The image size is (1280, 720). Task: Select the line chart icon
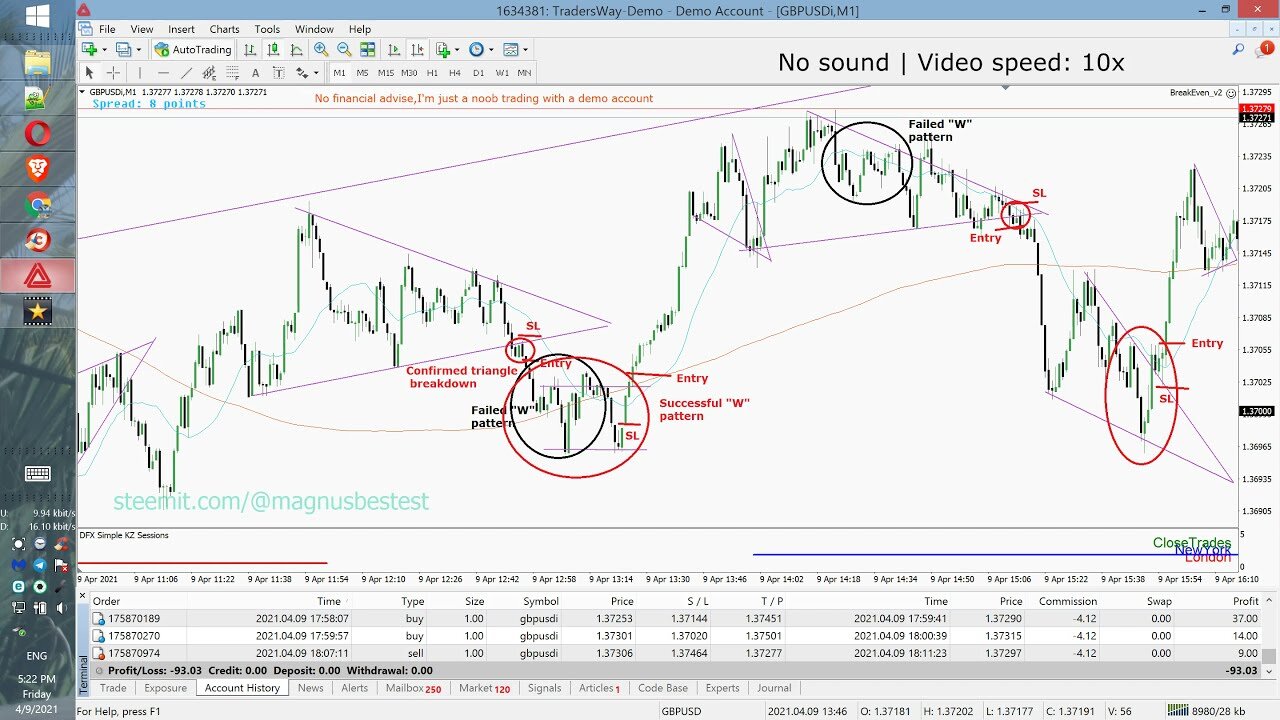296,49
